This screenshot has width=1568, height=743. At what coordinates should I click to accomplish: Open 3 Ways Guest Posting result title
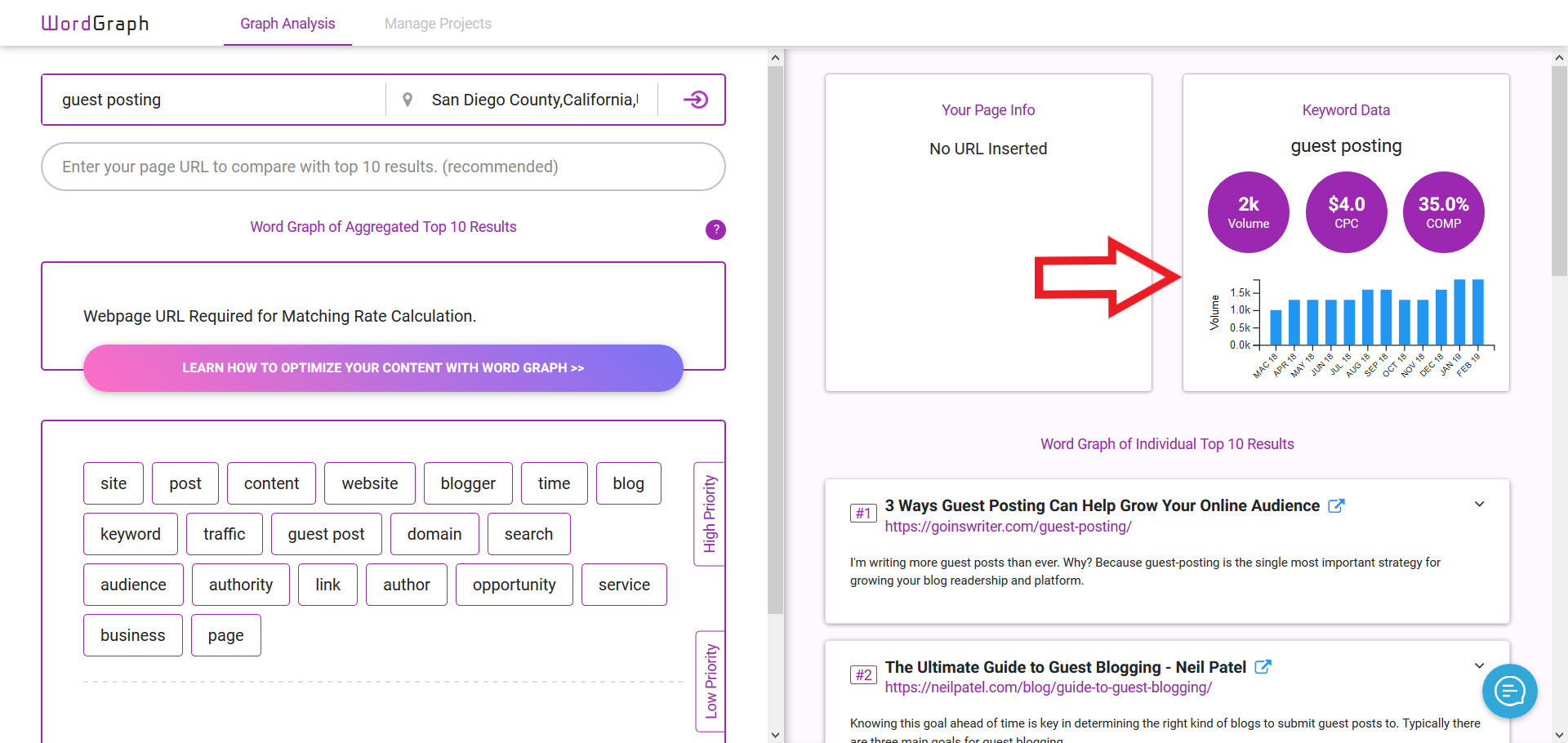tap(1102, 505)
